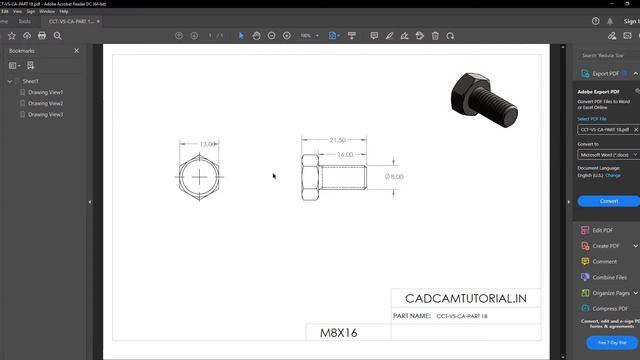Screen dimensions: 640x360
Task: Activate the selection arrow tool
Action: (x=241, y=36)
